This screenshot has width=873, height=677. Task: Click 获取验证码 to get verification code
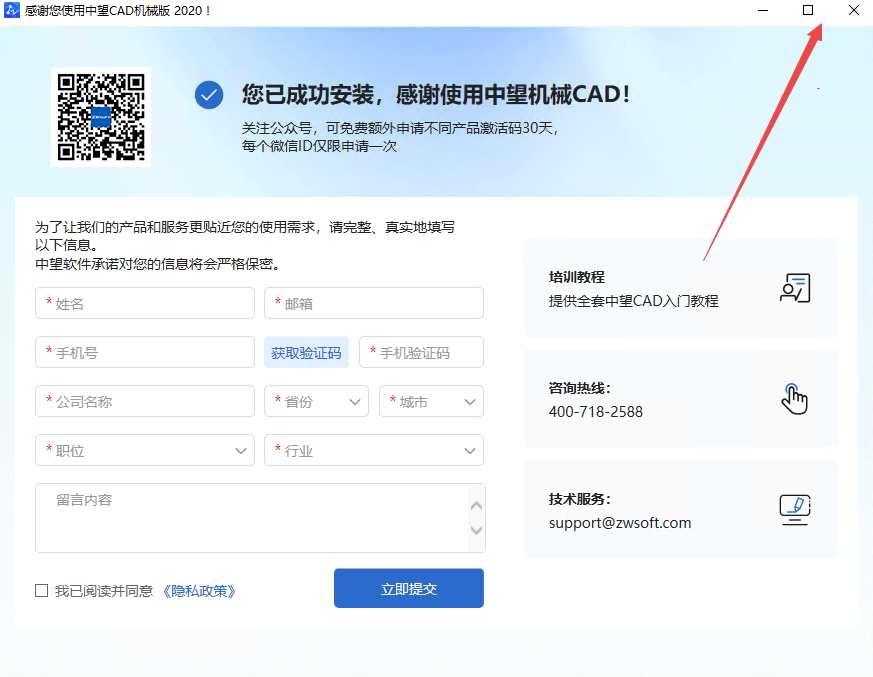click(306, 353)
